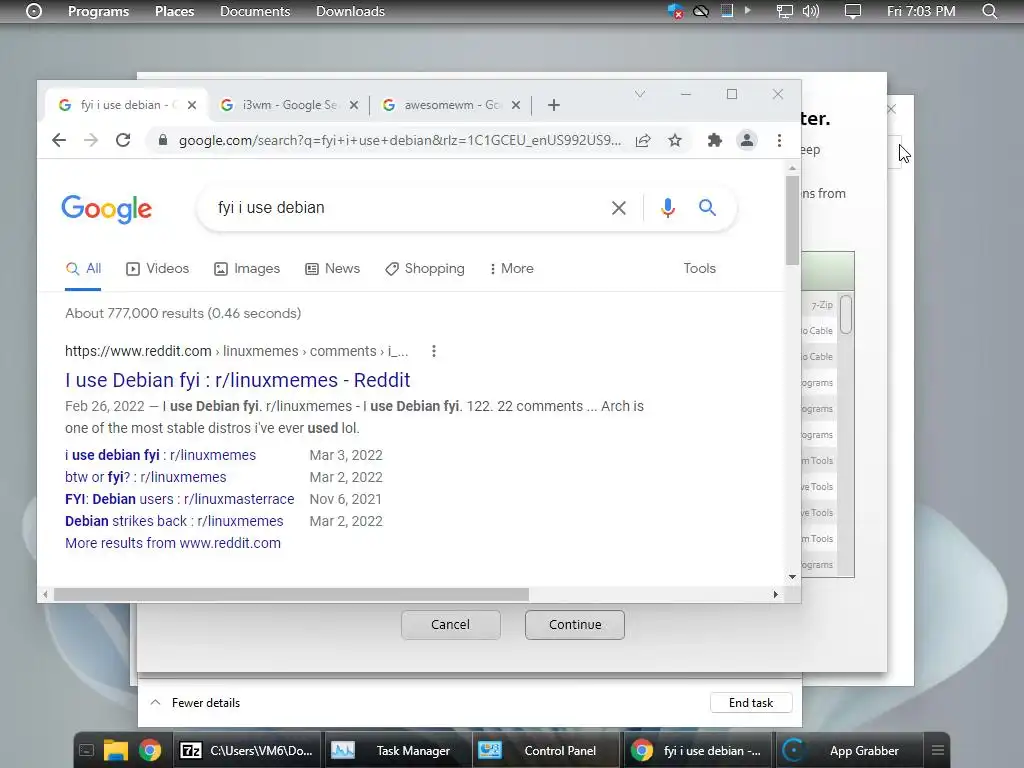The height and width of the screenshot is (768, 1024).
Task: Open the search Tools options
Action: [699, 268]
